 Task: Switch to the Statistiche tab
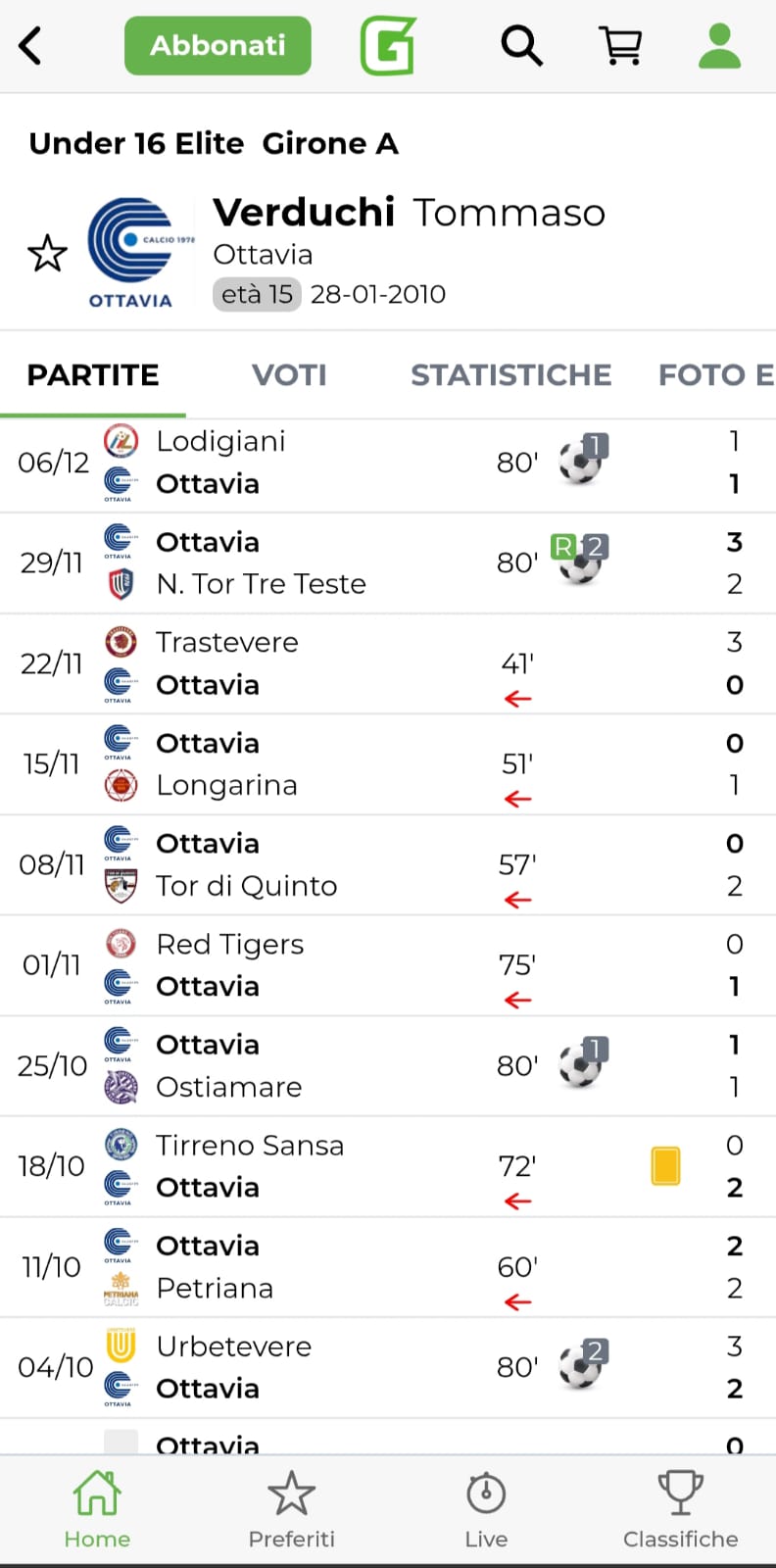(x=510, y=374)
